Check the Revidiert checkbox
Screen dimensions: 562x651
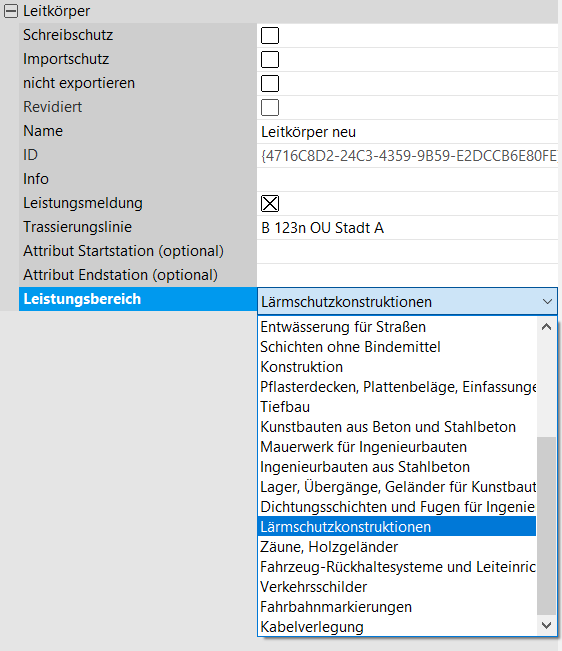click(x=270, y=108)
